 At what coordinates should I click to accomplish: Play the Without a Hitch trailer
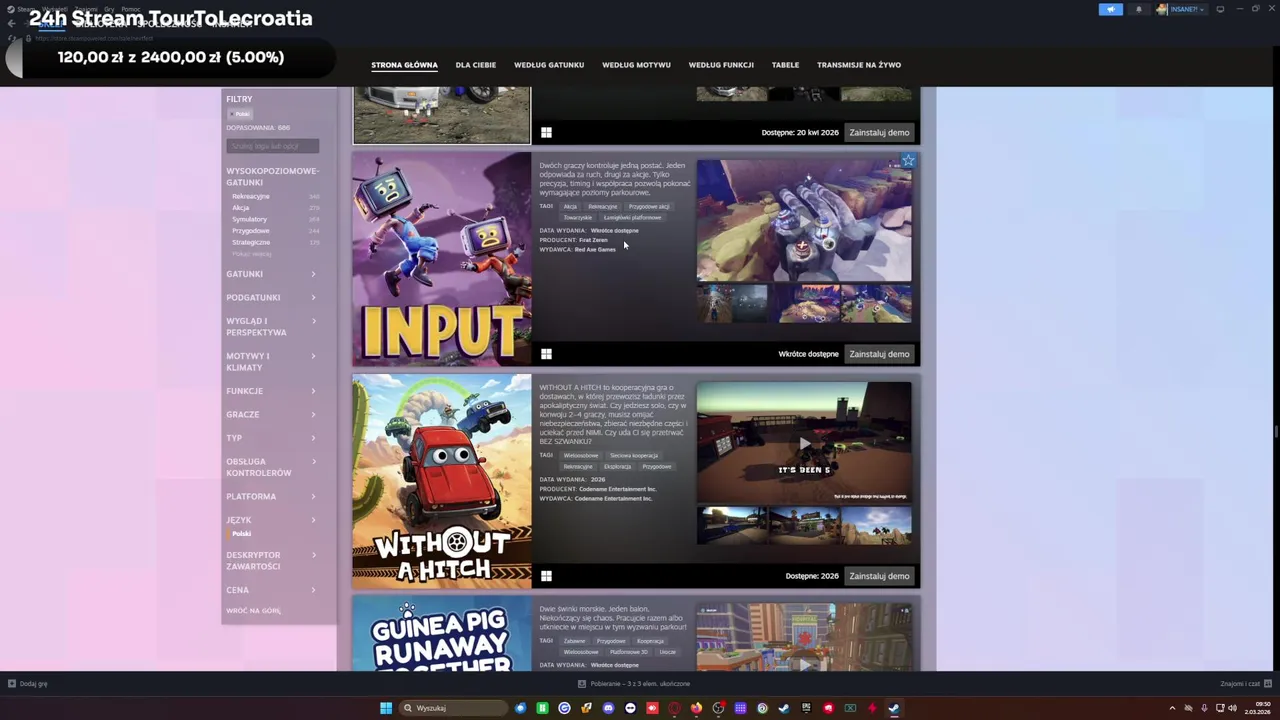pos(804,443)
